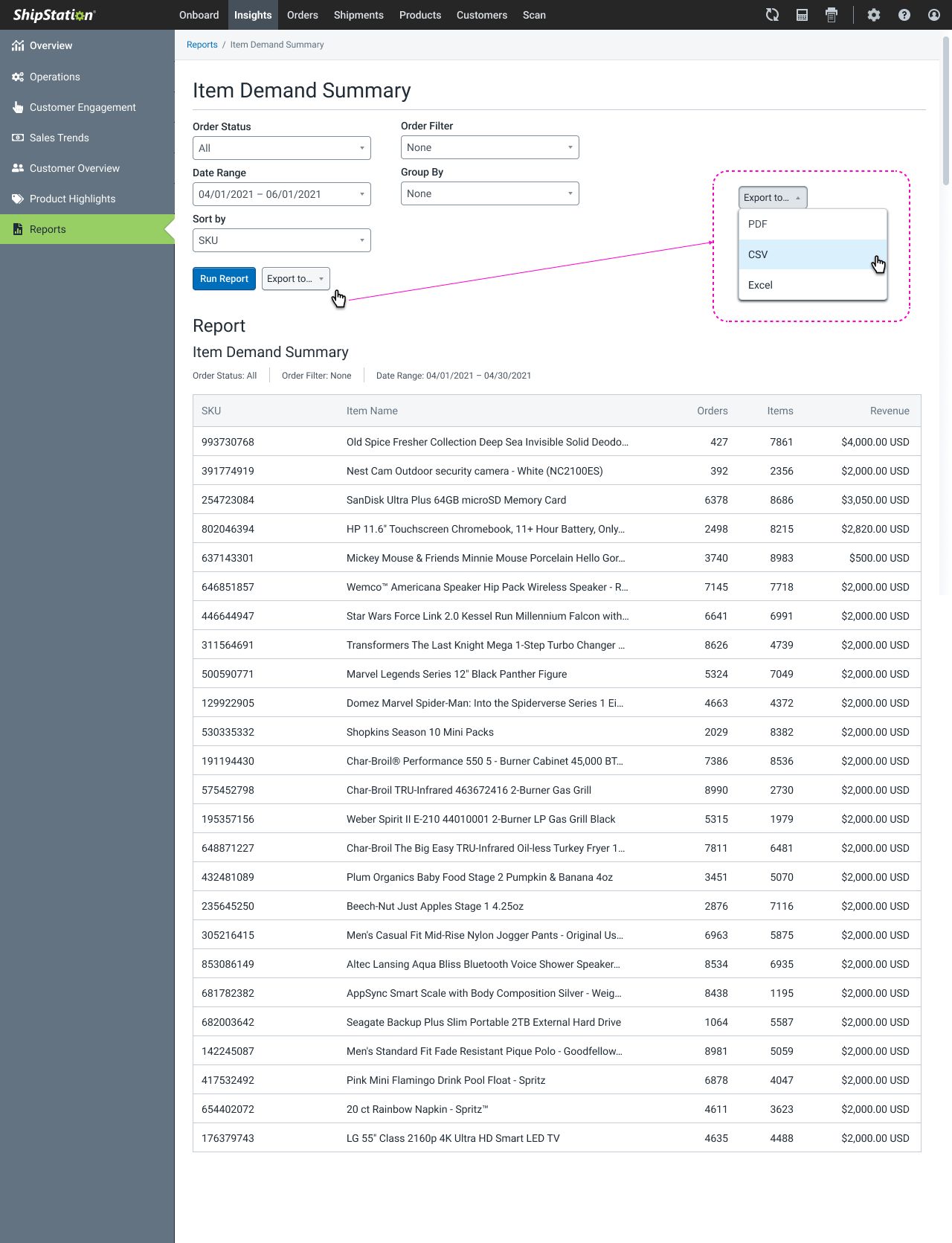Click LG 55" Class 4K Smart TV row

pos(556,1138)
